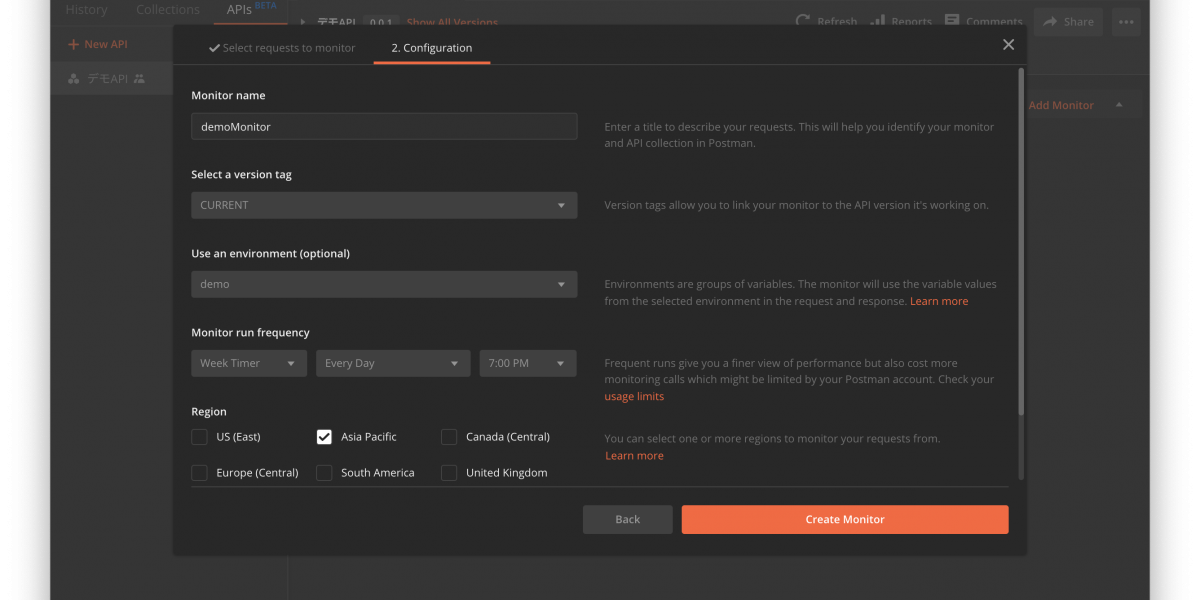This screenshot has width=1200, height=600.
Task: Click Learn more under region description
Action: tap(634, 456)
